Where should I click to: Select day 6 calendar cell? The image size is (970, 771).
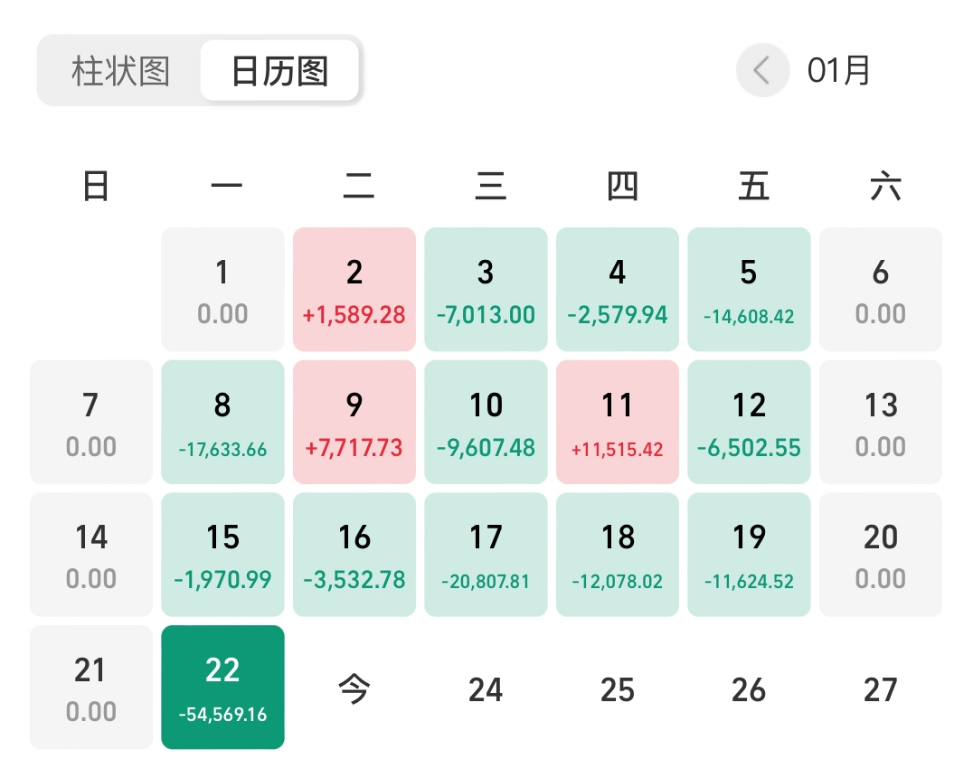coord(880,289)
